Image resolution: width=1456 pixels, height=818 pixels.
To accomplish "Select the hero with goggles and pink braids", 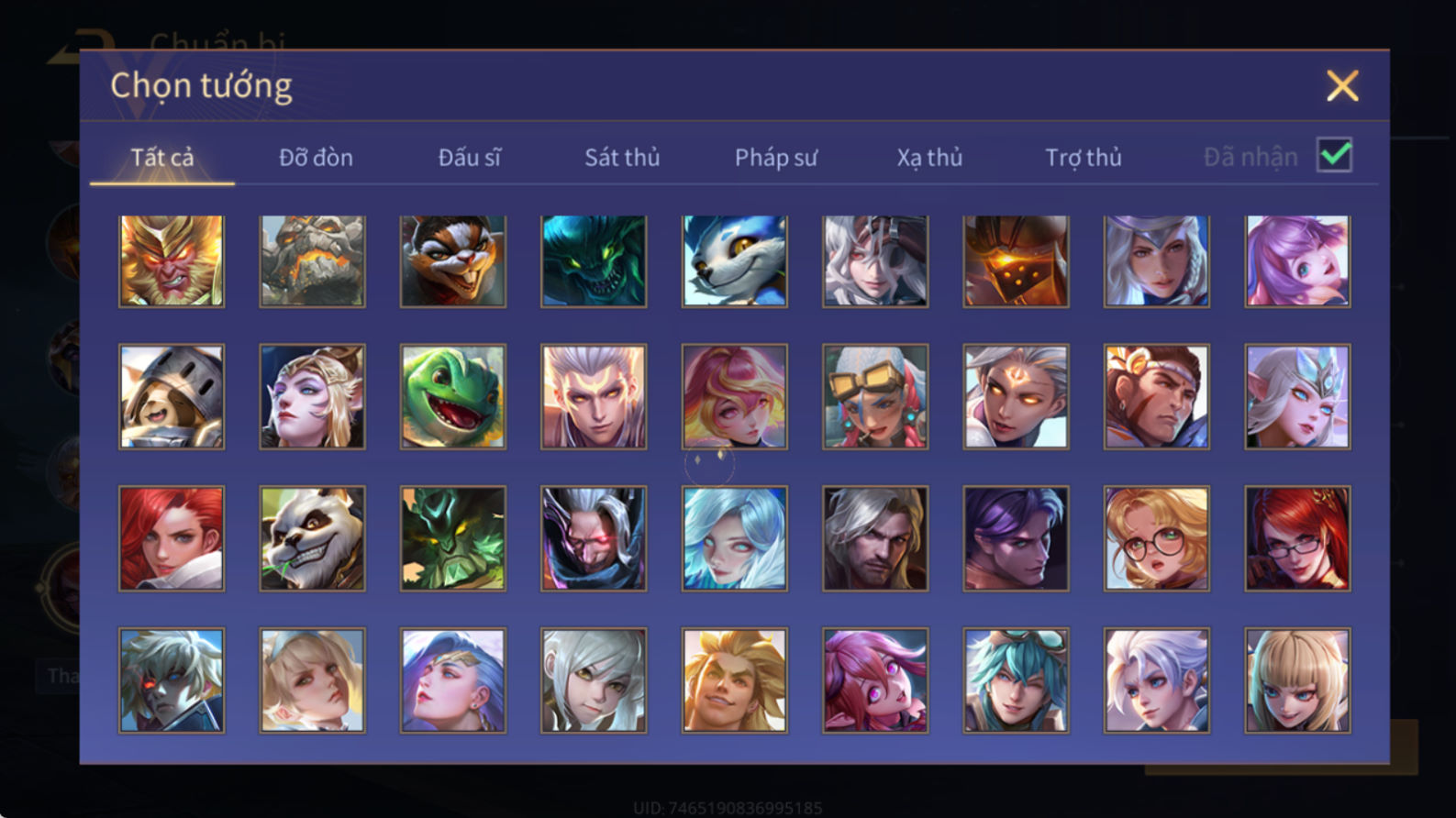I will pyautogui.click(x=875, y=396).
